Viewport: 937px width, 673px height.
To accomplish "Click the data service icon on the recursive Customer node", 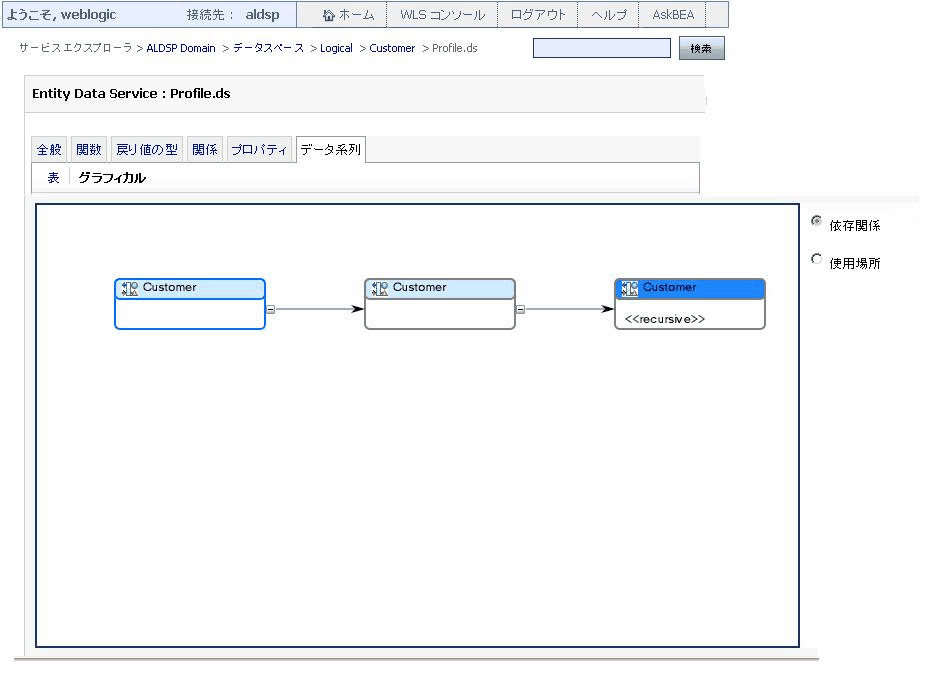I will pos(629,289).
